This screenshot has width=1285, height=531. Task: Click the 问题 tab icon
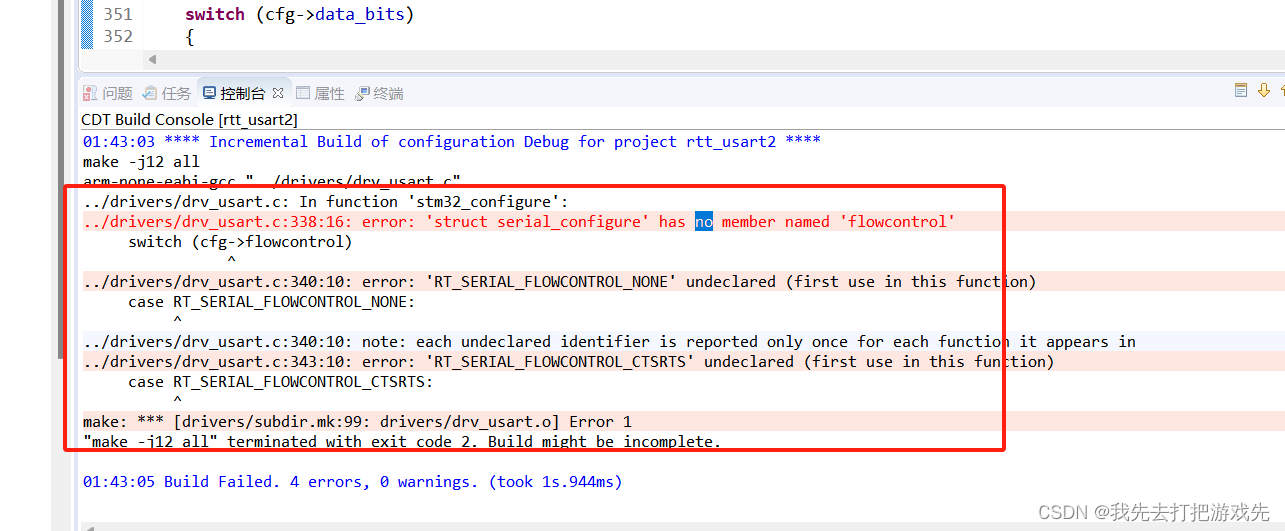tap(90, 93)
